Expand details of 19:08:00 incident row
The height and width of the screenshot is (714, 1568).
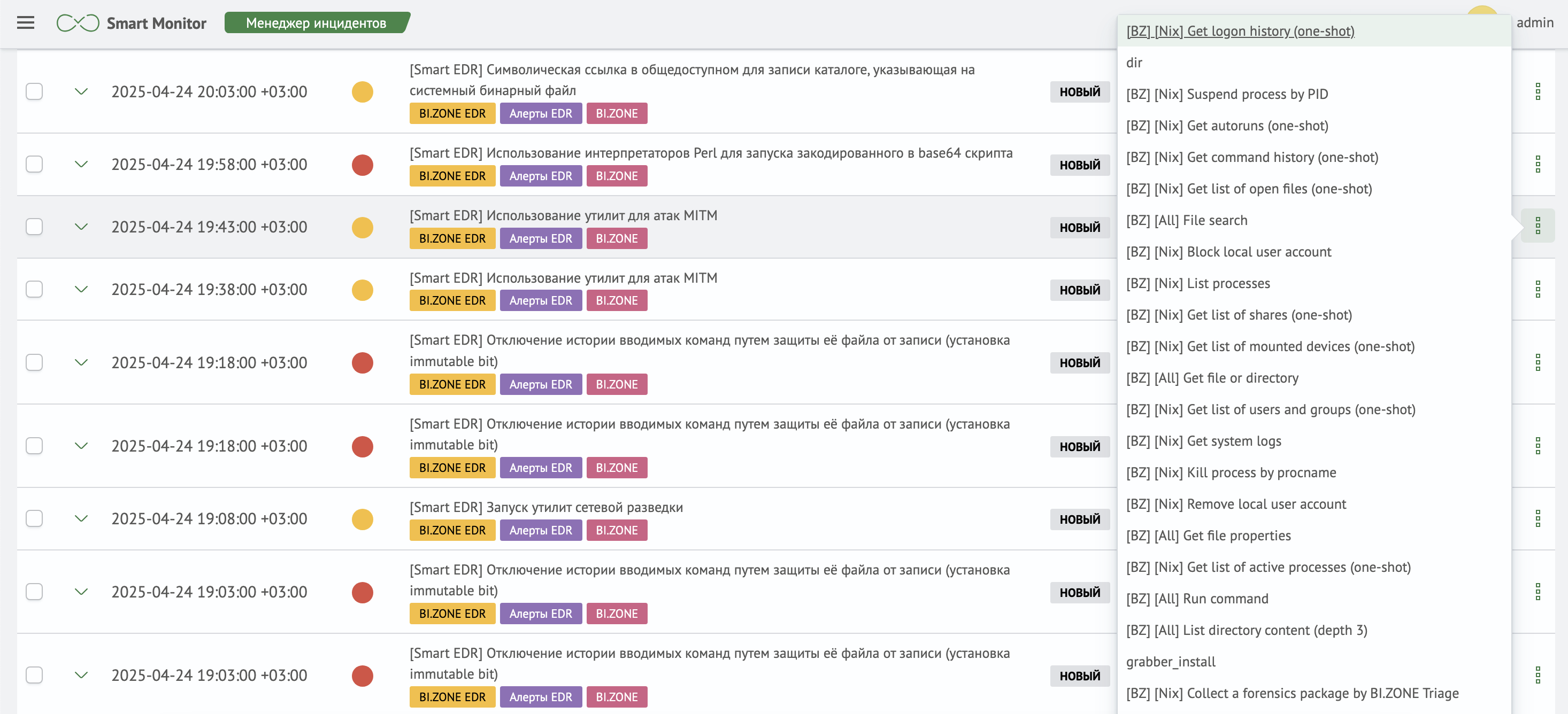coord(81,519)
